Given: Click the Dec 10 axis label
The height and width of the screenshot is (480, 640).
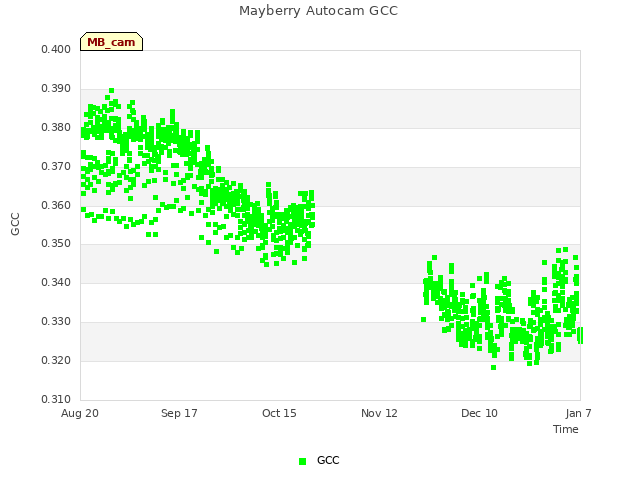Looking at the screenshot, I should 479,413.
